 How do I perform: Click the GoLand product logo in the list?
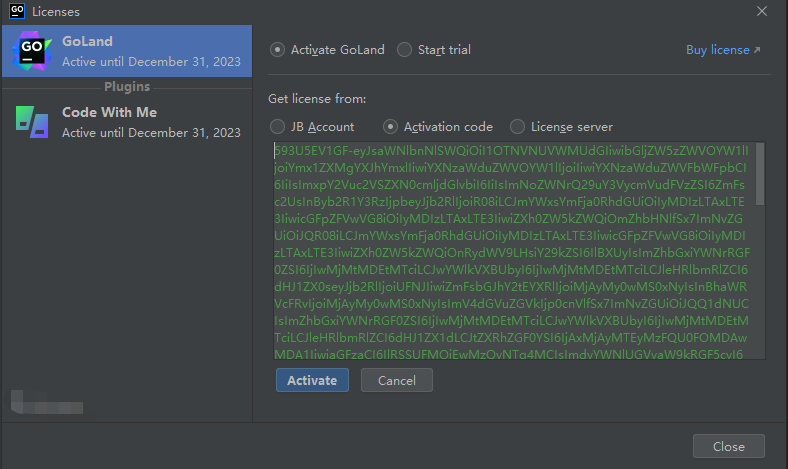(x=33, y=51)
